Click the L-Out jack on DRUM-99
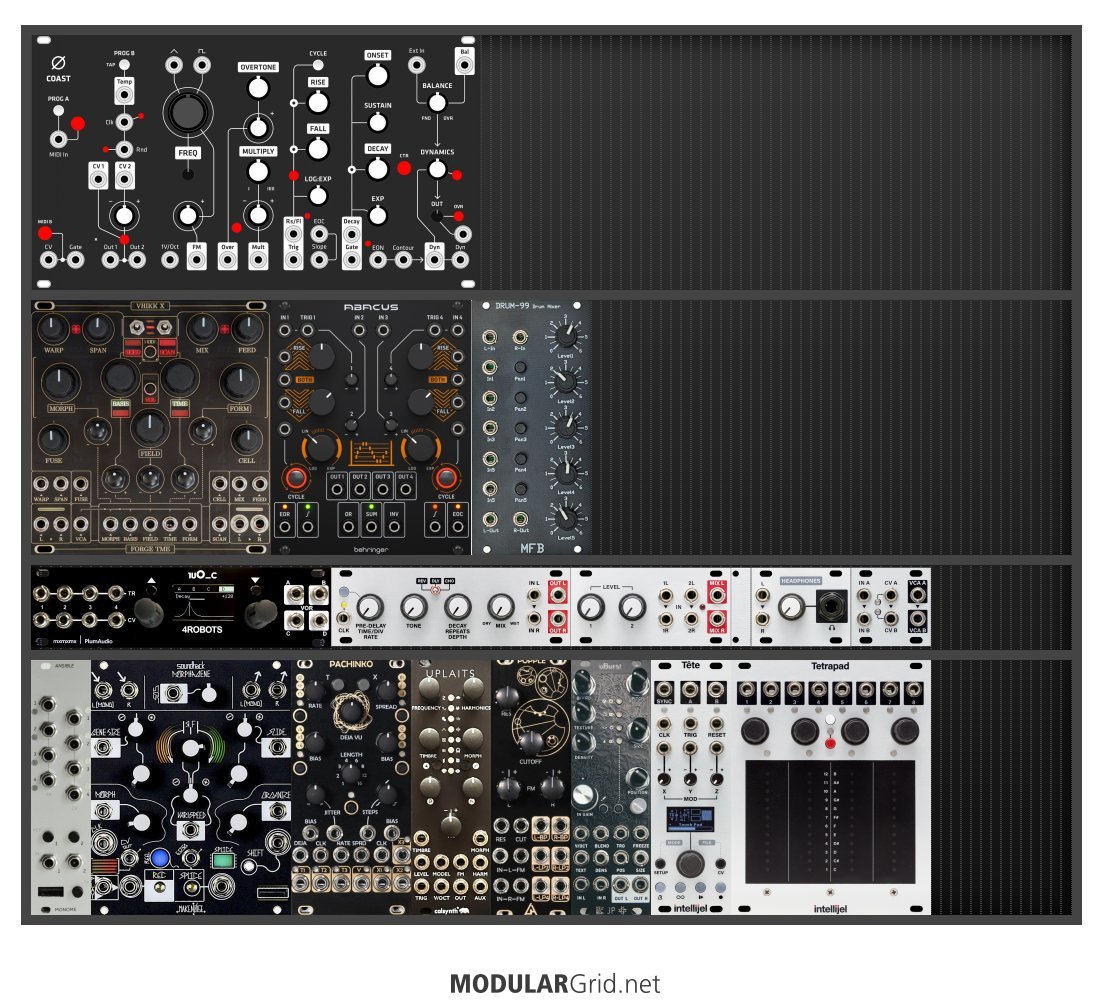 [489, 518]
